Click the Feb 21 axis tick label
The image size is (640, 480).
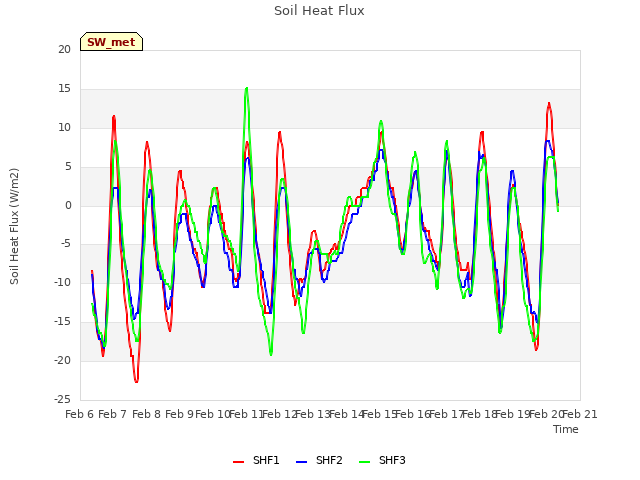point(580,415)
